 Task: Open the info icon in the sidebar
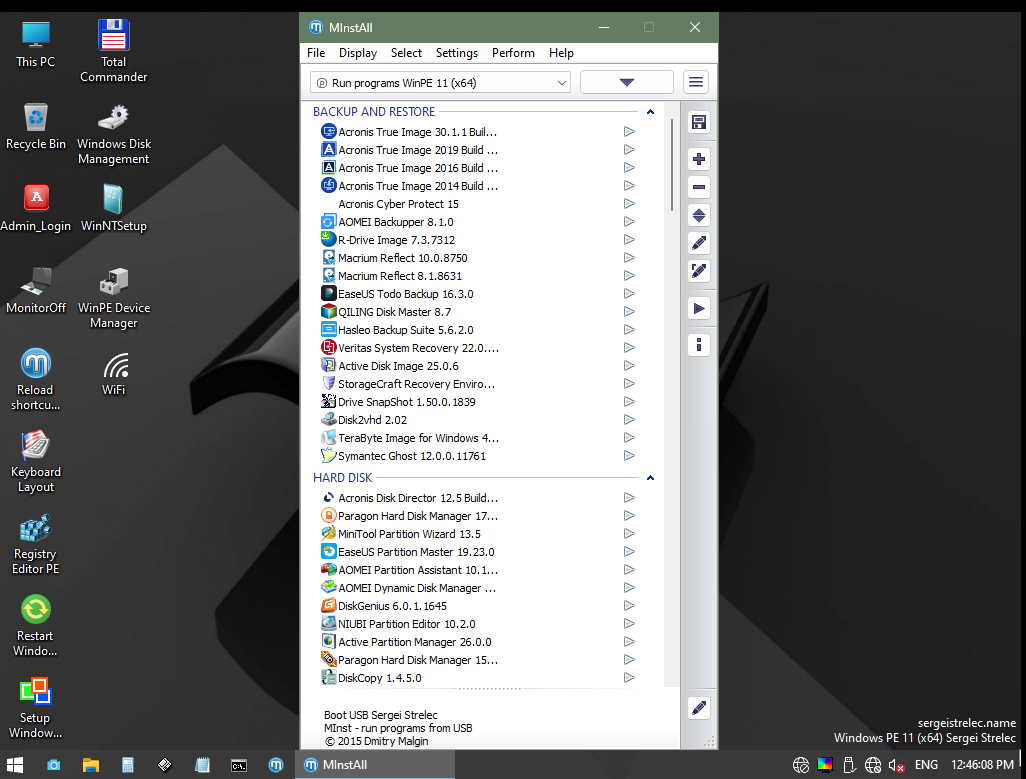coord(699,345)
